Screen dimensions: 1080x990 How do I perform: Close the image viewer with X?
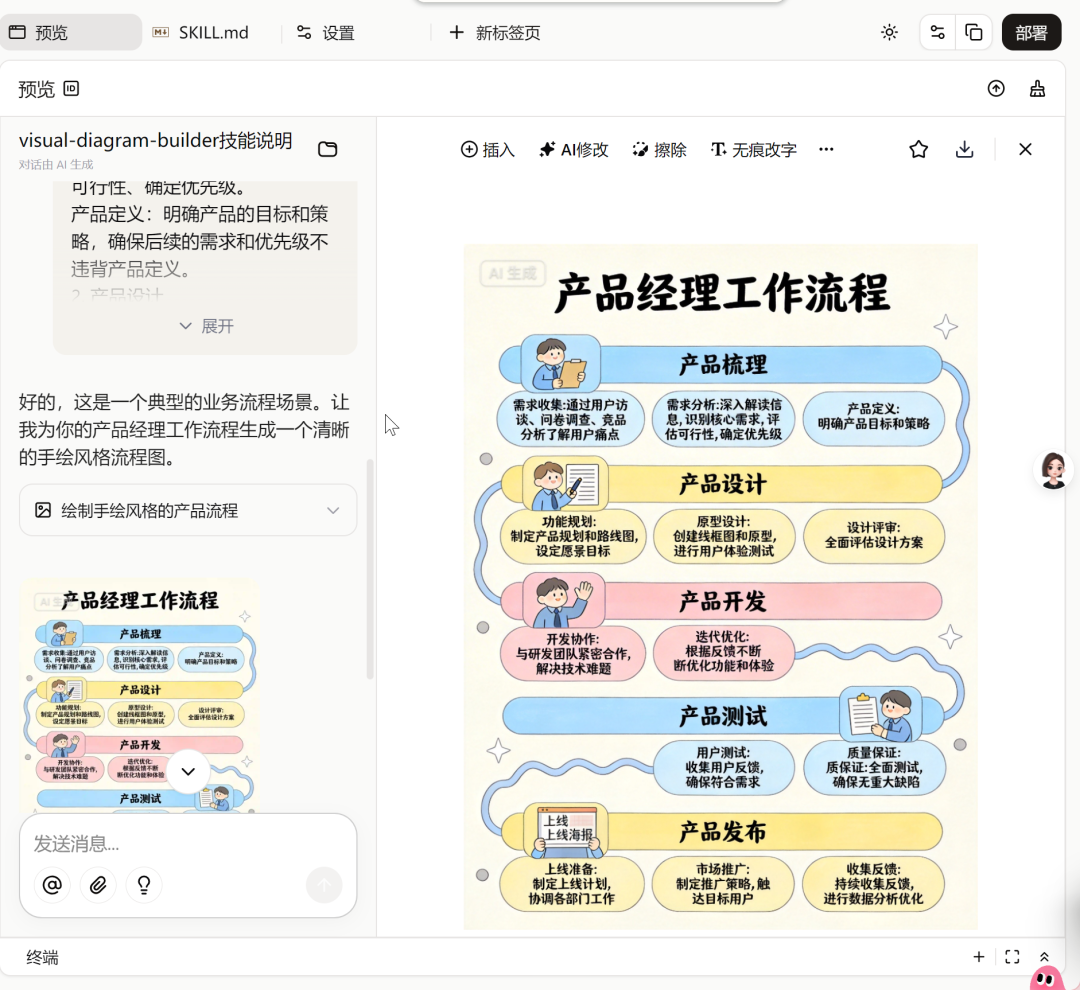coord(1025,149)
